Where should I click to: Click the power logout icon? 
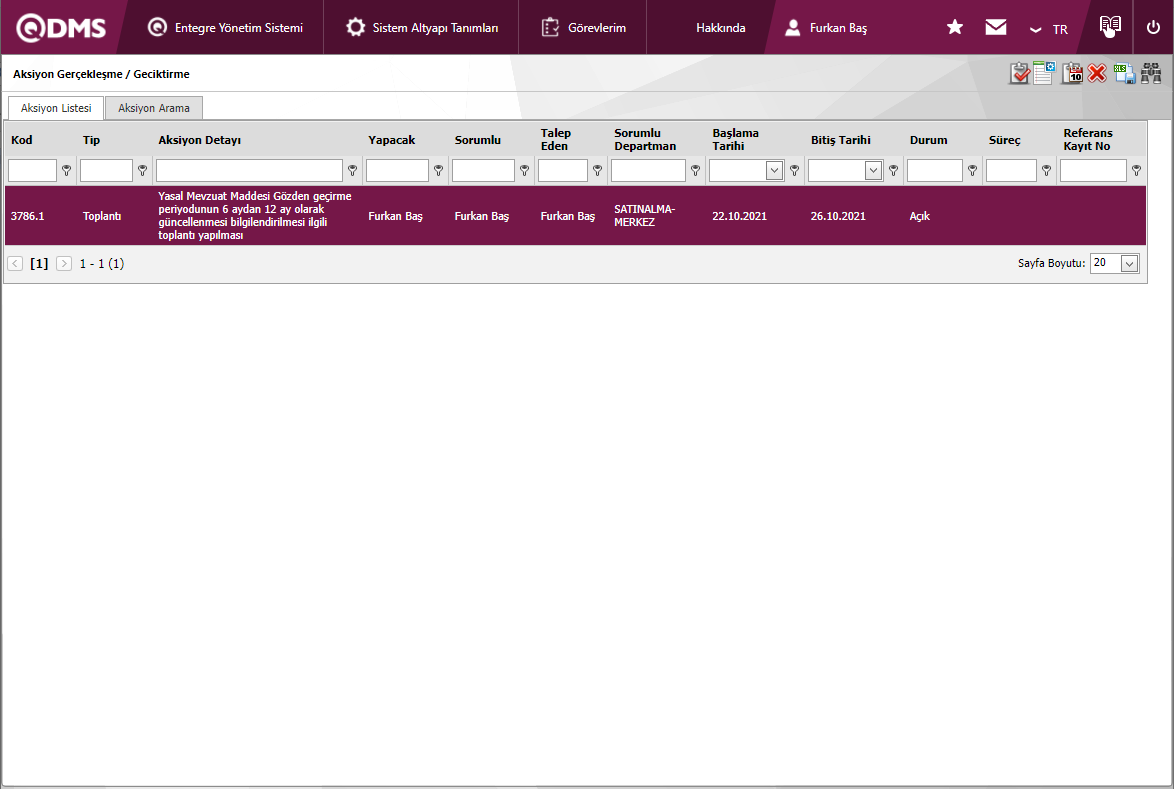pos(1153,27)
